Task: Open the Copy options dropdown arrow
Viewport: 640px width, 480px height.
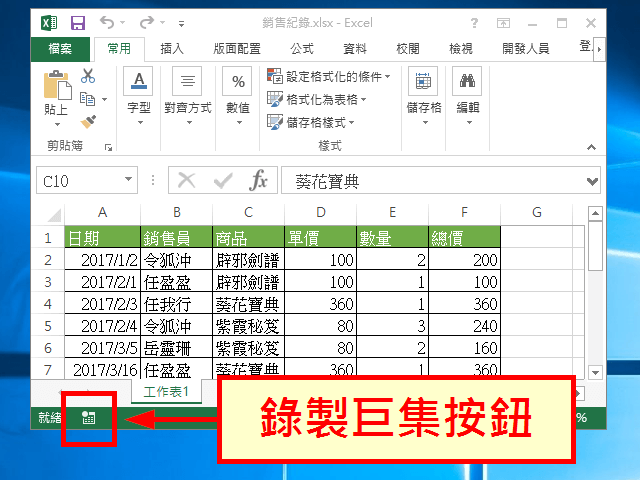Action: click(104, 99)
